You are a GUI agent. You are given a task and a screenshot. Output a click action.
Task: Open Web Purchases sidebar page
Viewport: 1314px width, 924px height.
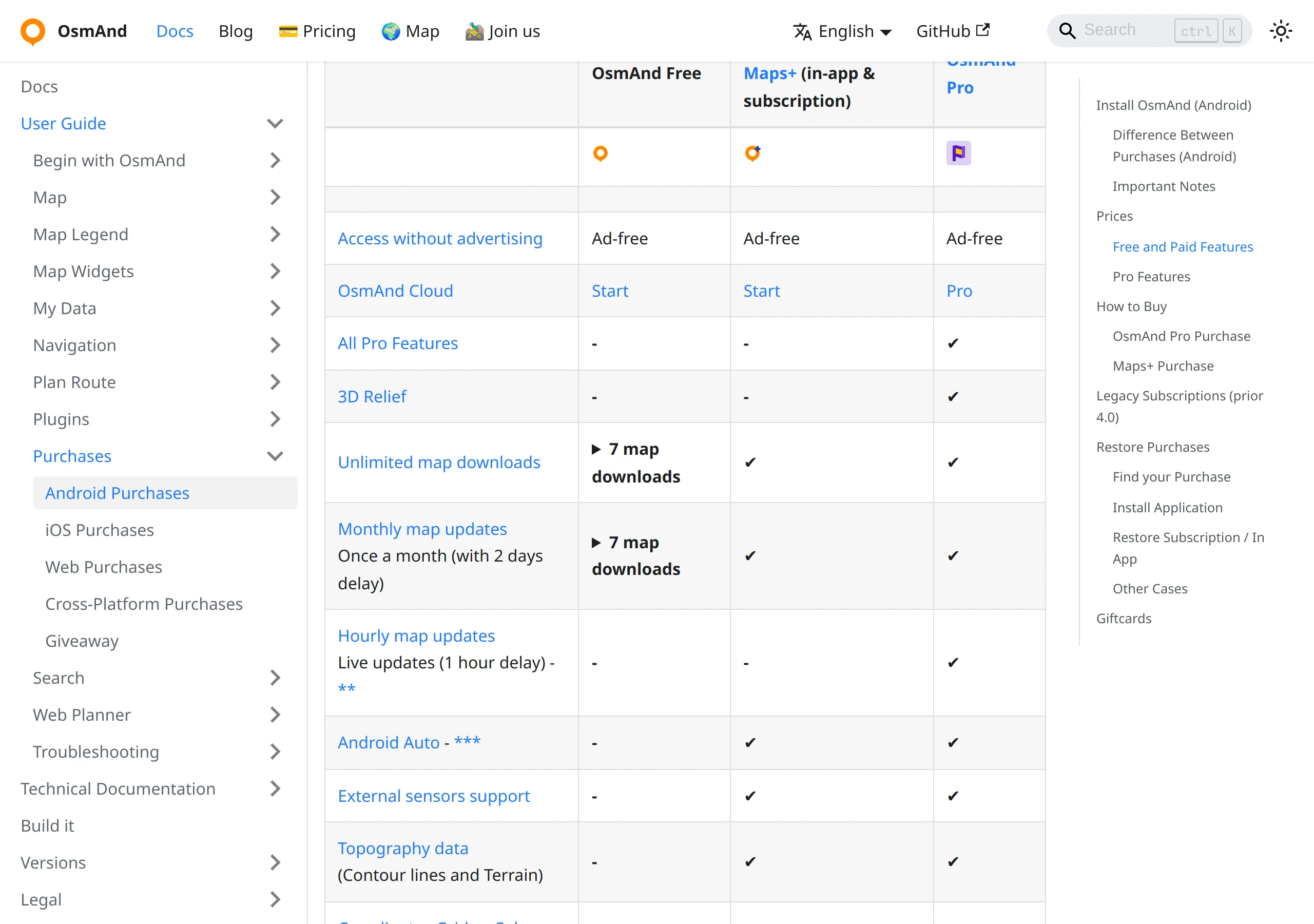104,567
